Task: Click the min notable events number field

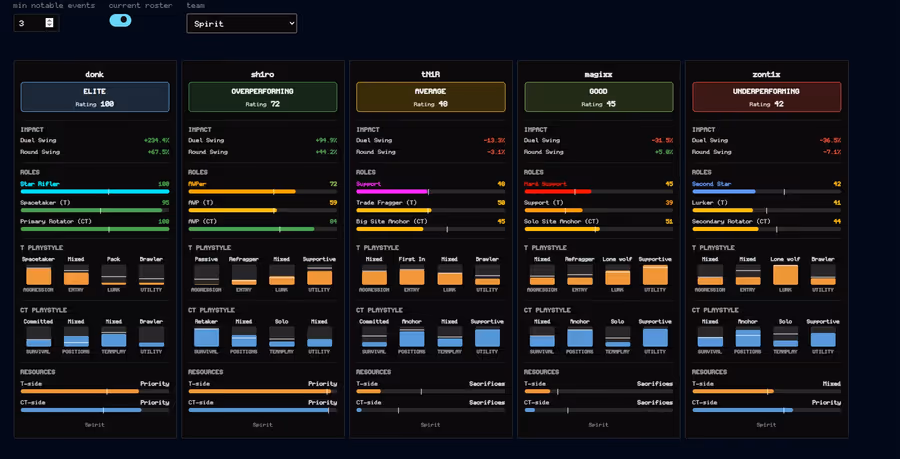Action: point(36,23)
